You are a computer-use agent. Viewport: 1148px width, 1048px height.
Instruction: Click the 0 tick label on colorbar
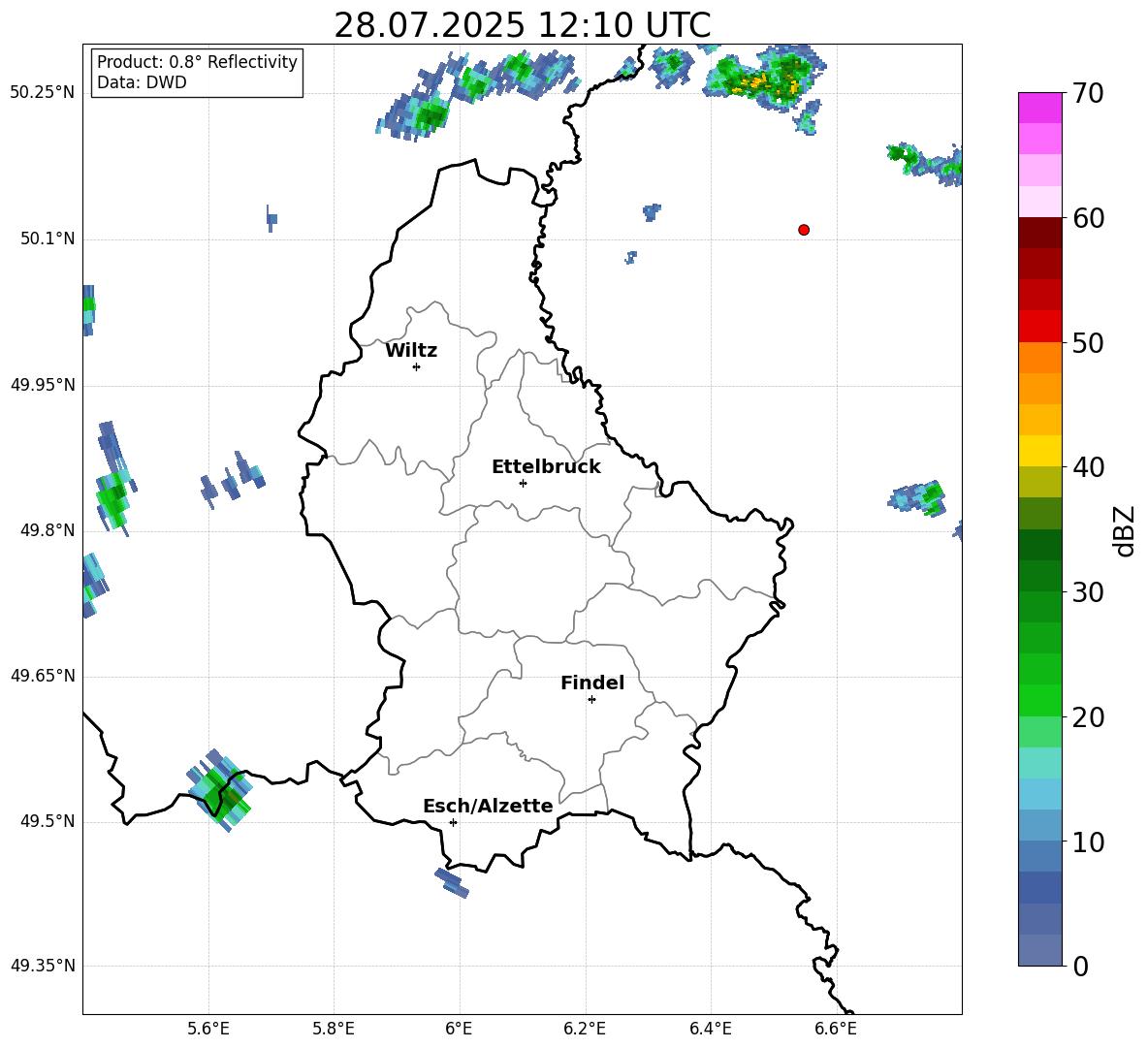point(1081,967)
